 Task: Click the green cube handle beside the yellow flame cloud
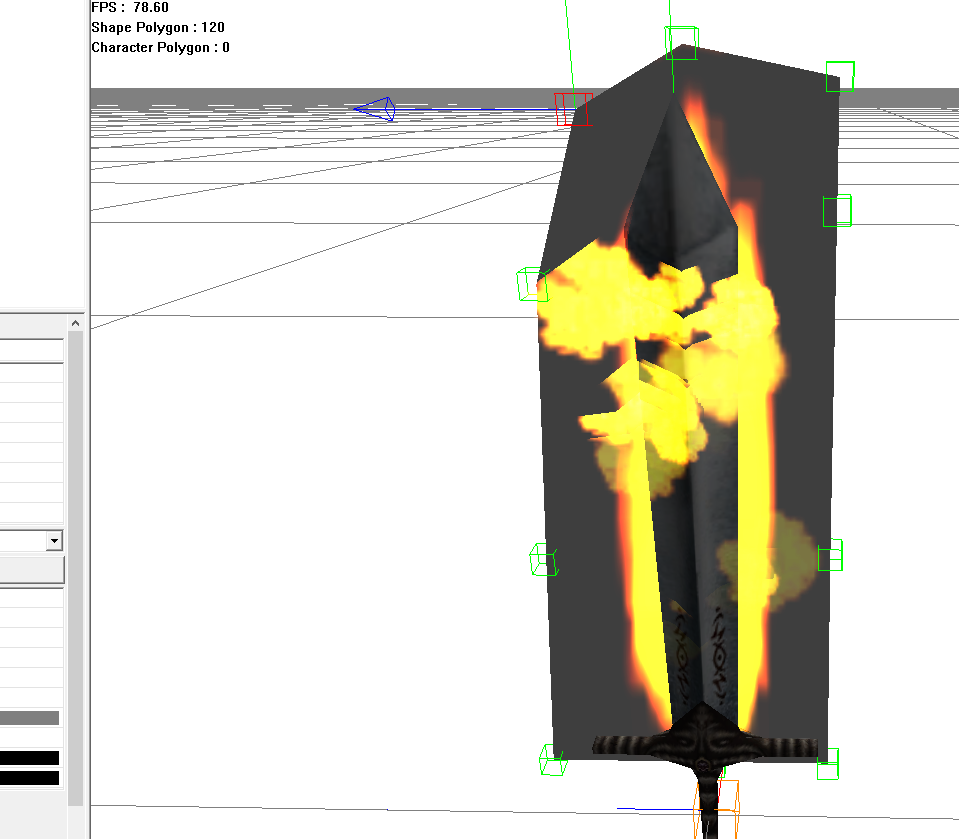(532, 284)
